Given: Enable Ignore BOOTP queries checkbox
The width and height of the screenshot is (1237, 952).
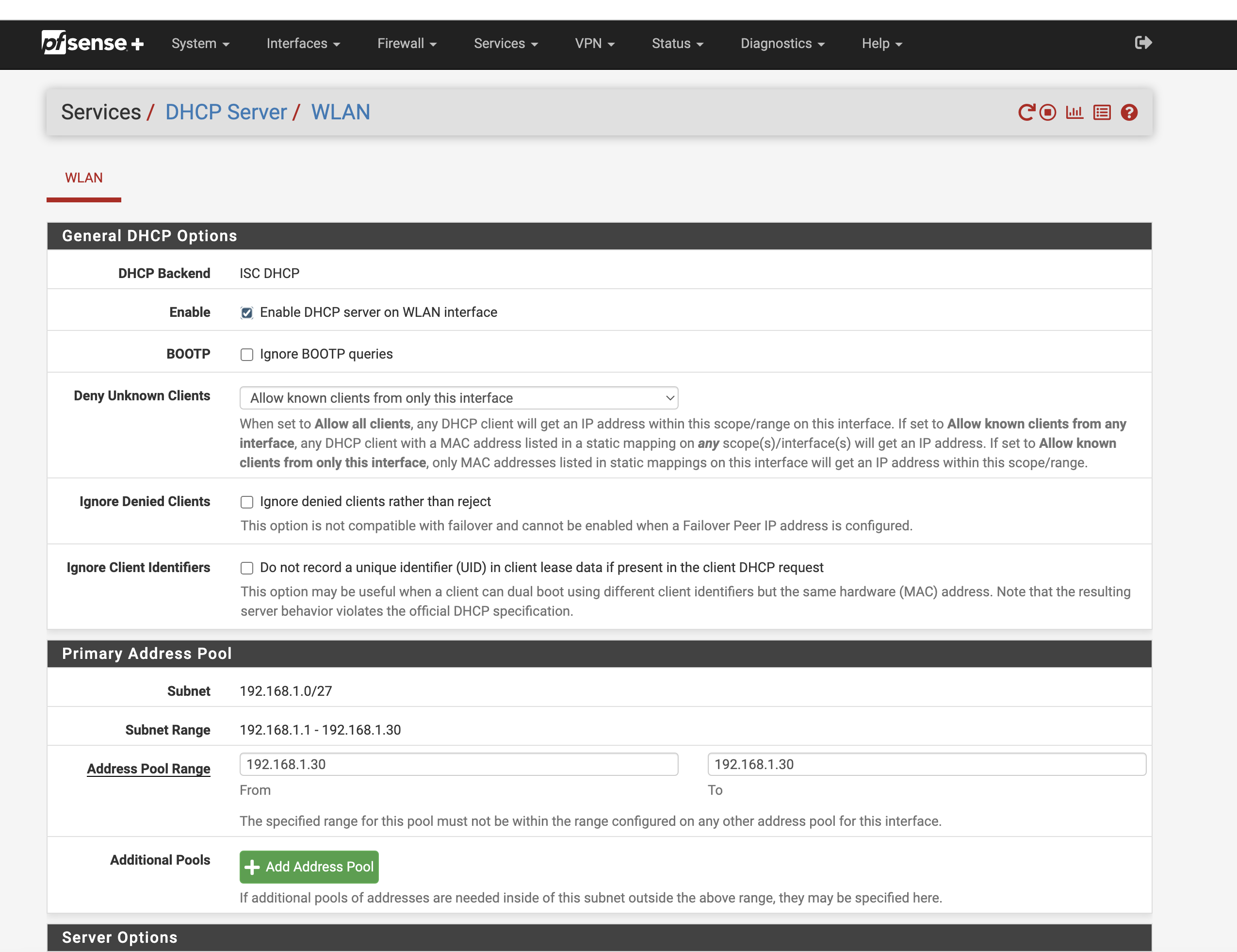Looking at the screenshot, I should (x=247, y=355).
